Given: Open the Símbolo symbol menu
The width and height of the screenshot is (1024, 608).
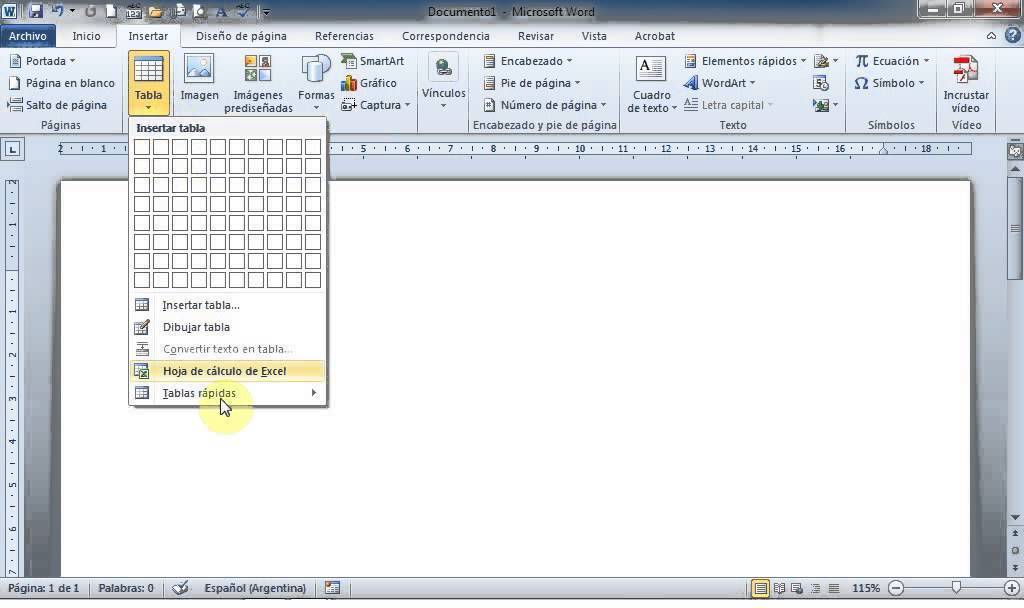Looking at the screenshot, I should click(x=889, y=83).
